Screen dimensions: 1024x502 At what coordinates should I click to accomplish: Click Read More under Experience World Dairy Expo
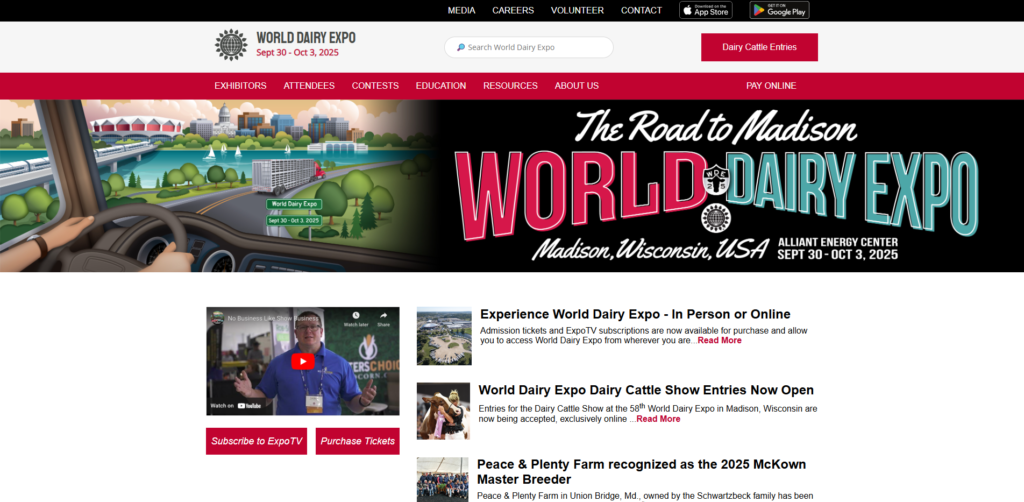click(720, 340)
